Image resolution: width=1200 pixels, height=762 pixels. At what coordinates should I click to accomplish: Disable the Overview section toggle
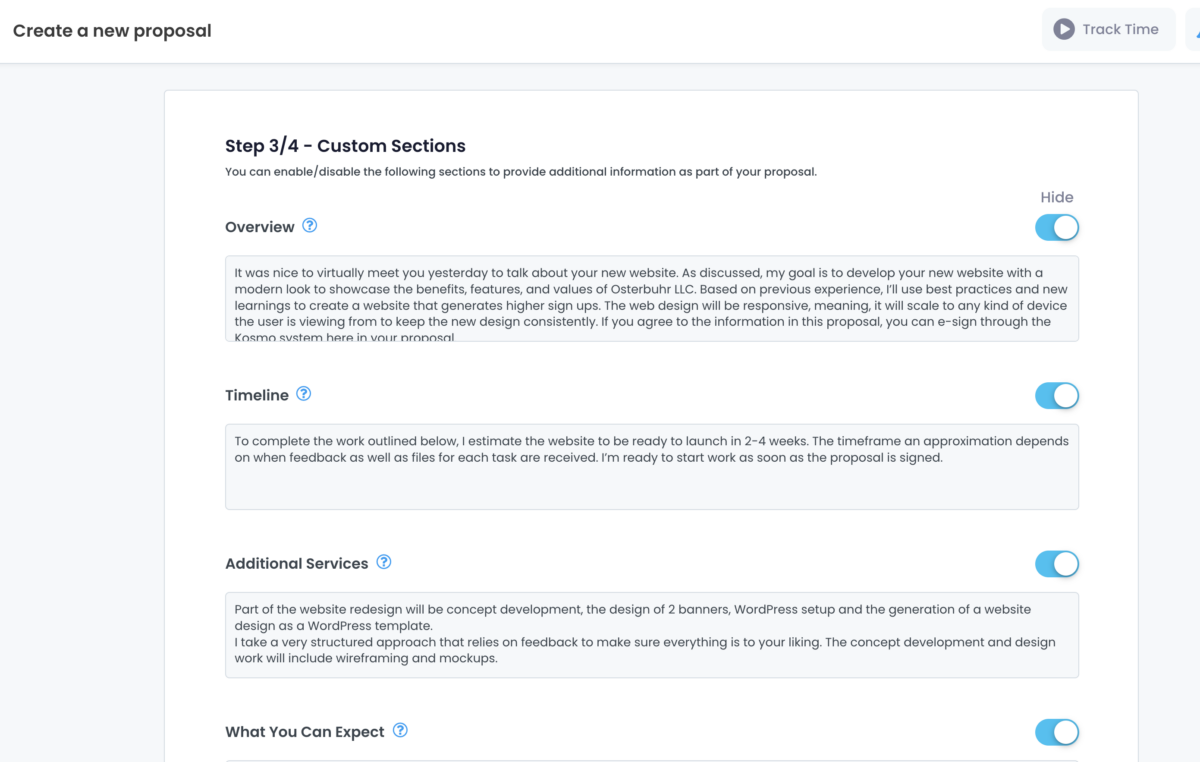point(1057,228)
